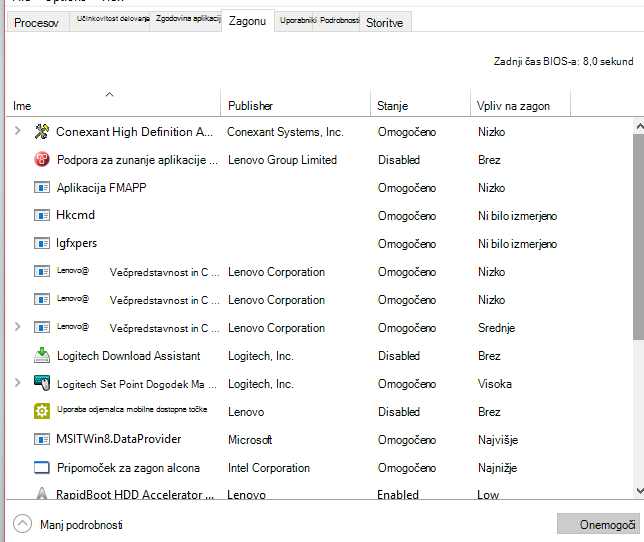Screen dimensions: 644x542
Task: Click the MSITWin8.DataProvider icon
Action: coord(42,439)
